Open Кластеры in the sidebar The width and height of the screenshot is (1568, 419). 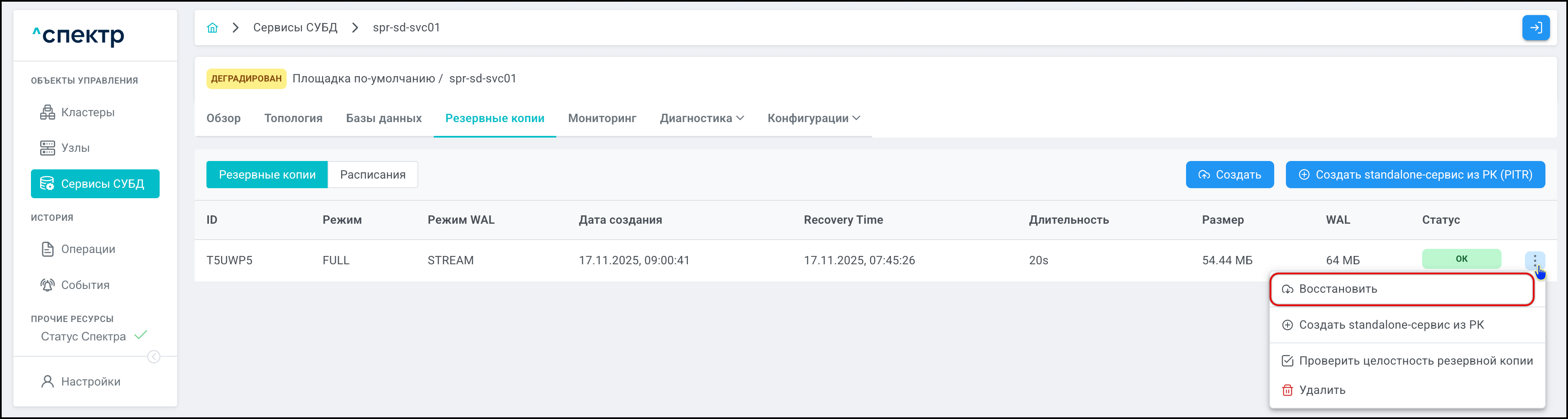click(87, 112)
